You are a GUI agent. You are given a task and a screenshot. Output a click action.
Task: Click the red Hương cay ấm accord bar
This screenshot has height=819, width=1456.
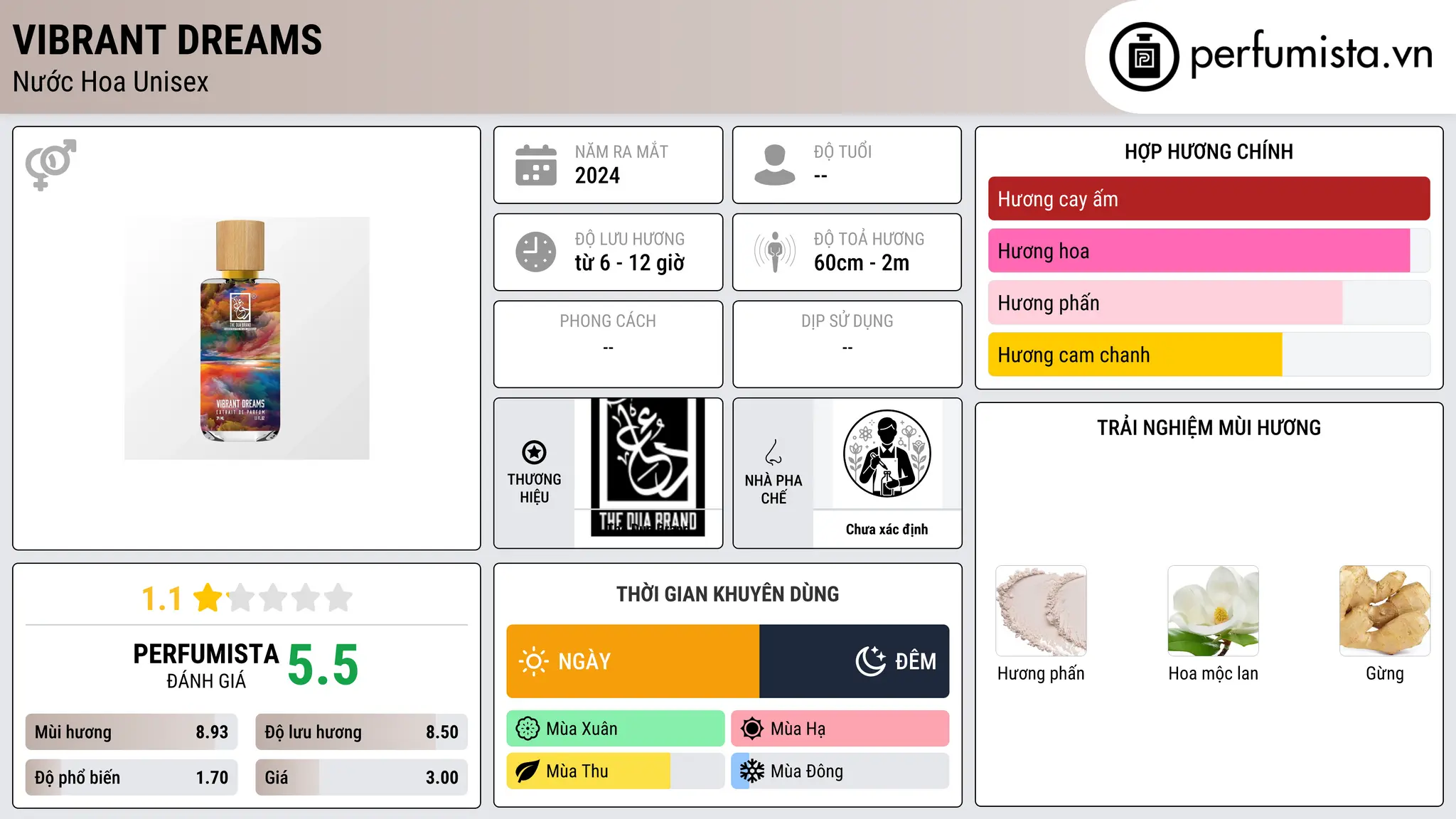coord(1209,199)
